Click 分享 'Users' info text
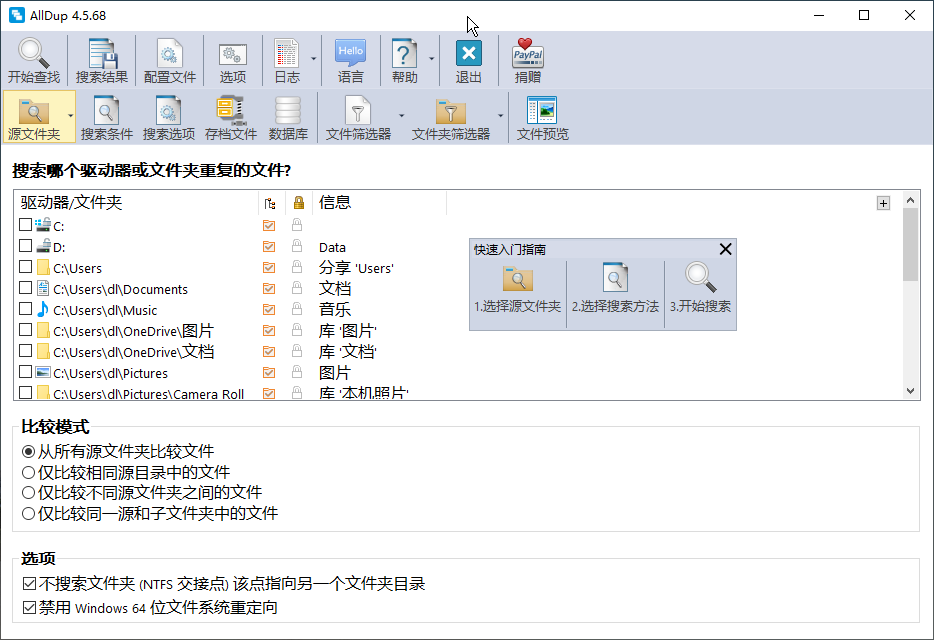Image resolution: width=934 pixels, height=640 pixels. click(x=356, y=268)
